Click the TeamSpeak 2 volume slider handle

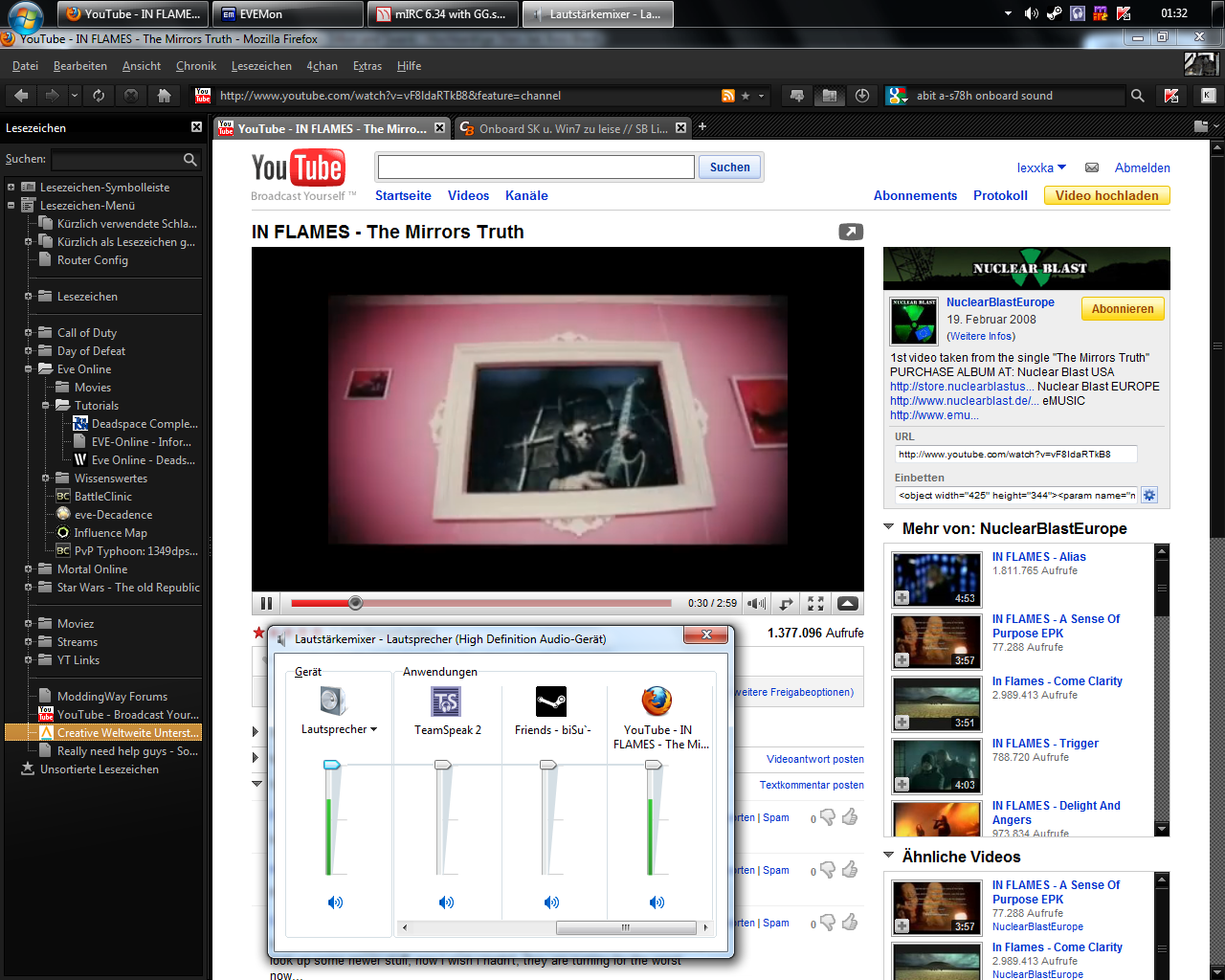coord(443,765)
